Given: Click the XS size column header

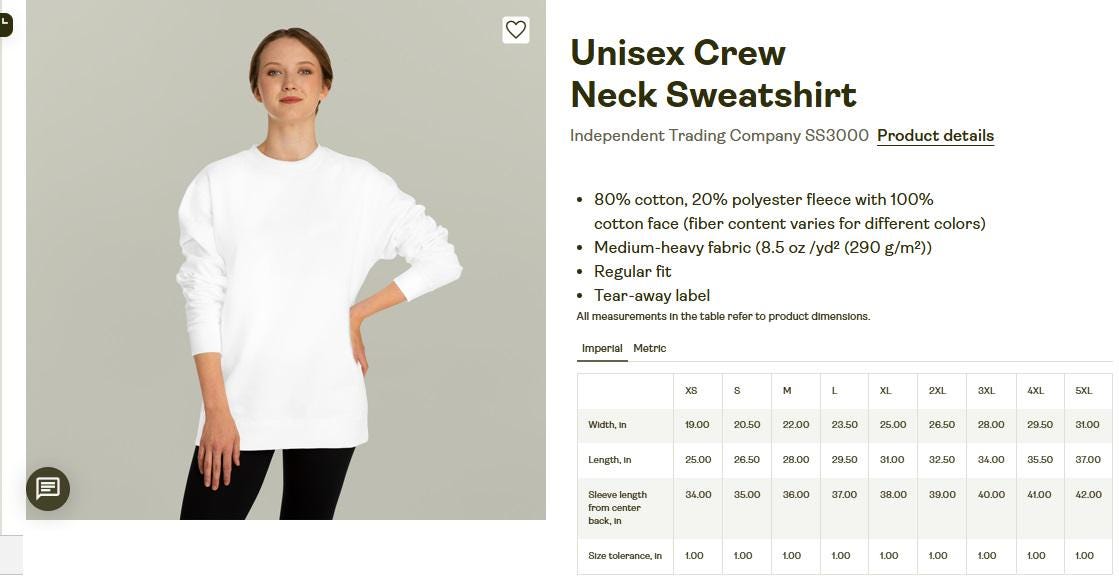Looking at the screenshot, I should (x=691, y=390).
